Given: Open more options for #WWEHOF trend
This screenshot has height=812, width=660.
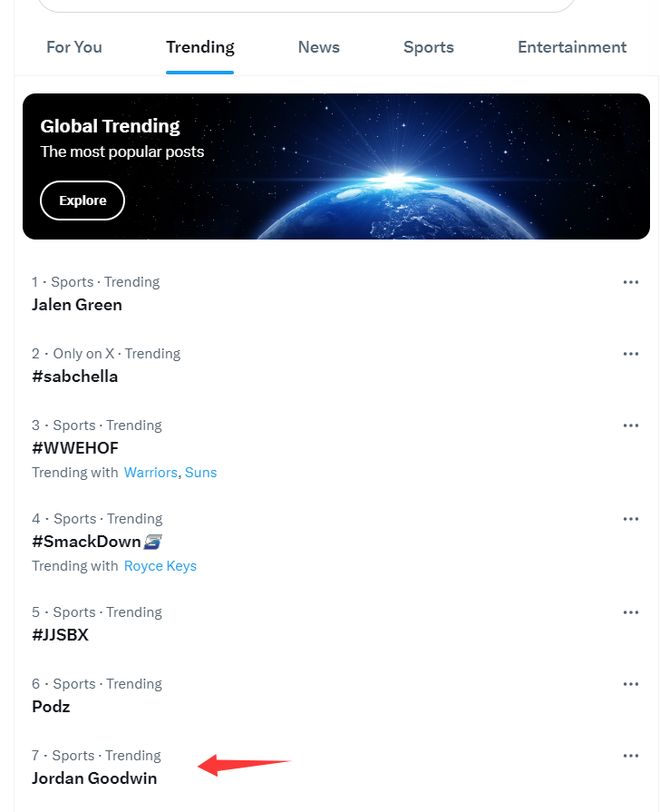Looking at the screenshot, I should (630, 425).
